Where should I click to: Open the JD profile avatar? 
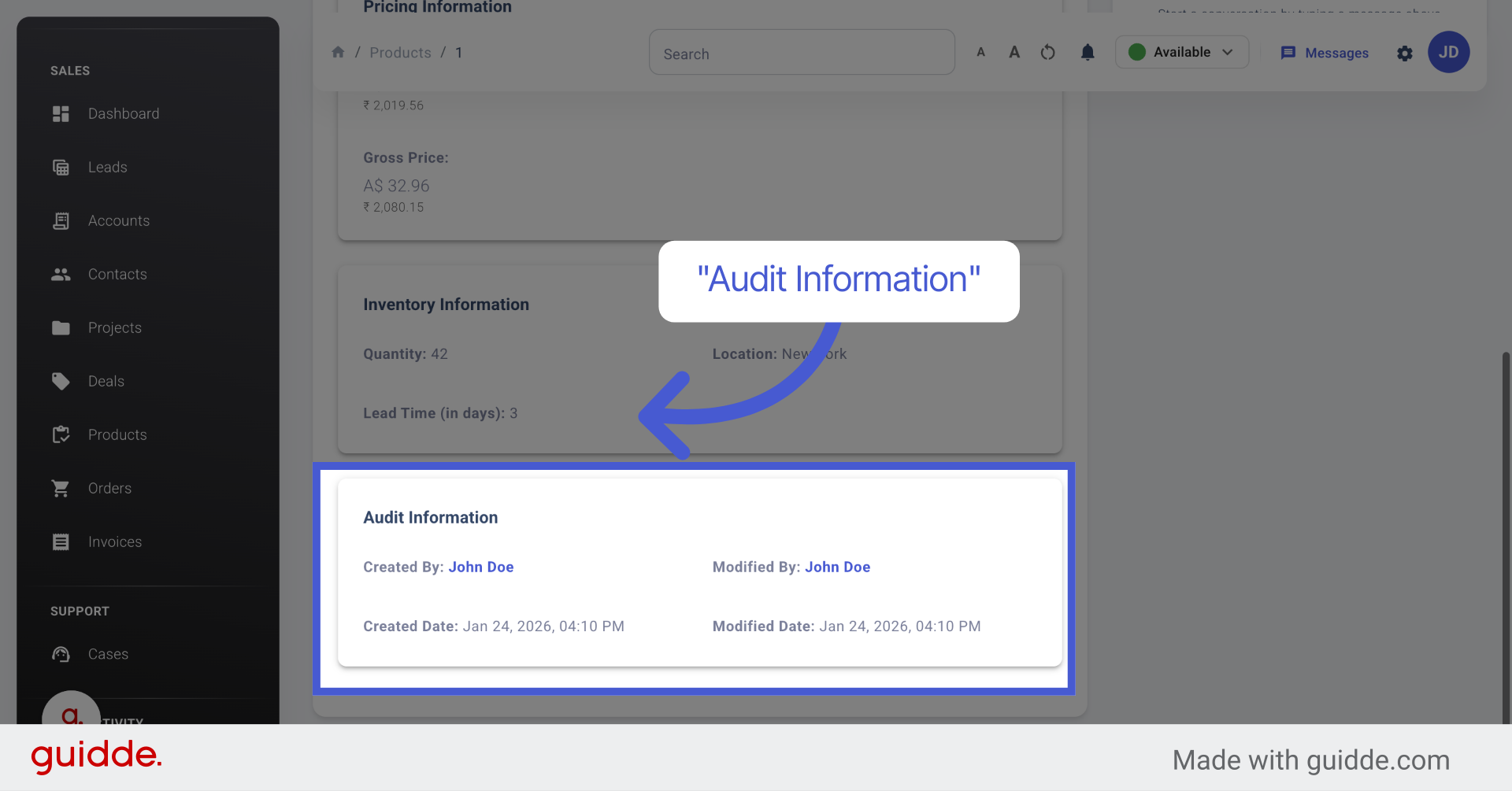pos(1449,52)
